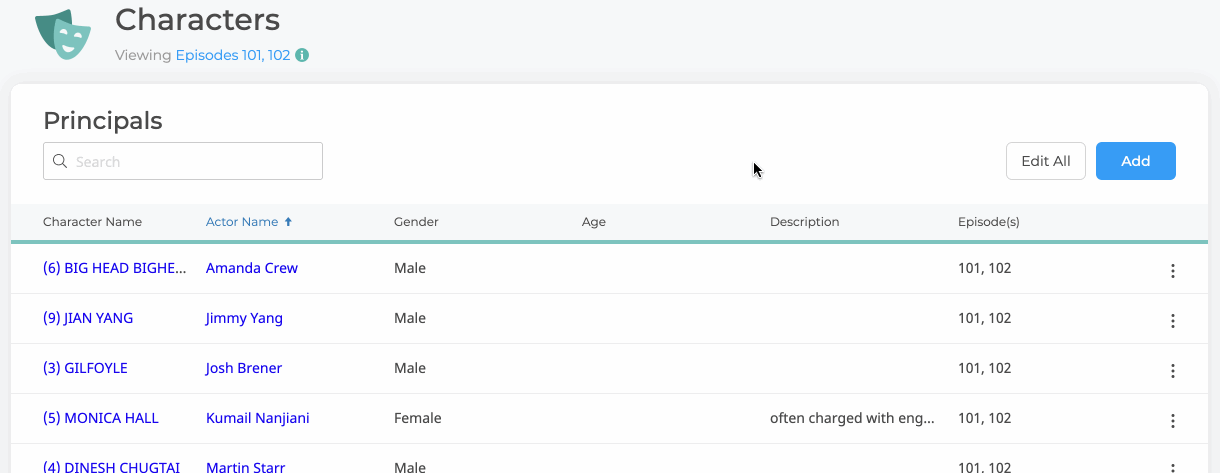Click episodes '101, 102' in the GILFOYLE row

pos(985,368)
